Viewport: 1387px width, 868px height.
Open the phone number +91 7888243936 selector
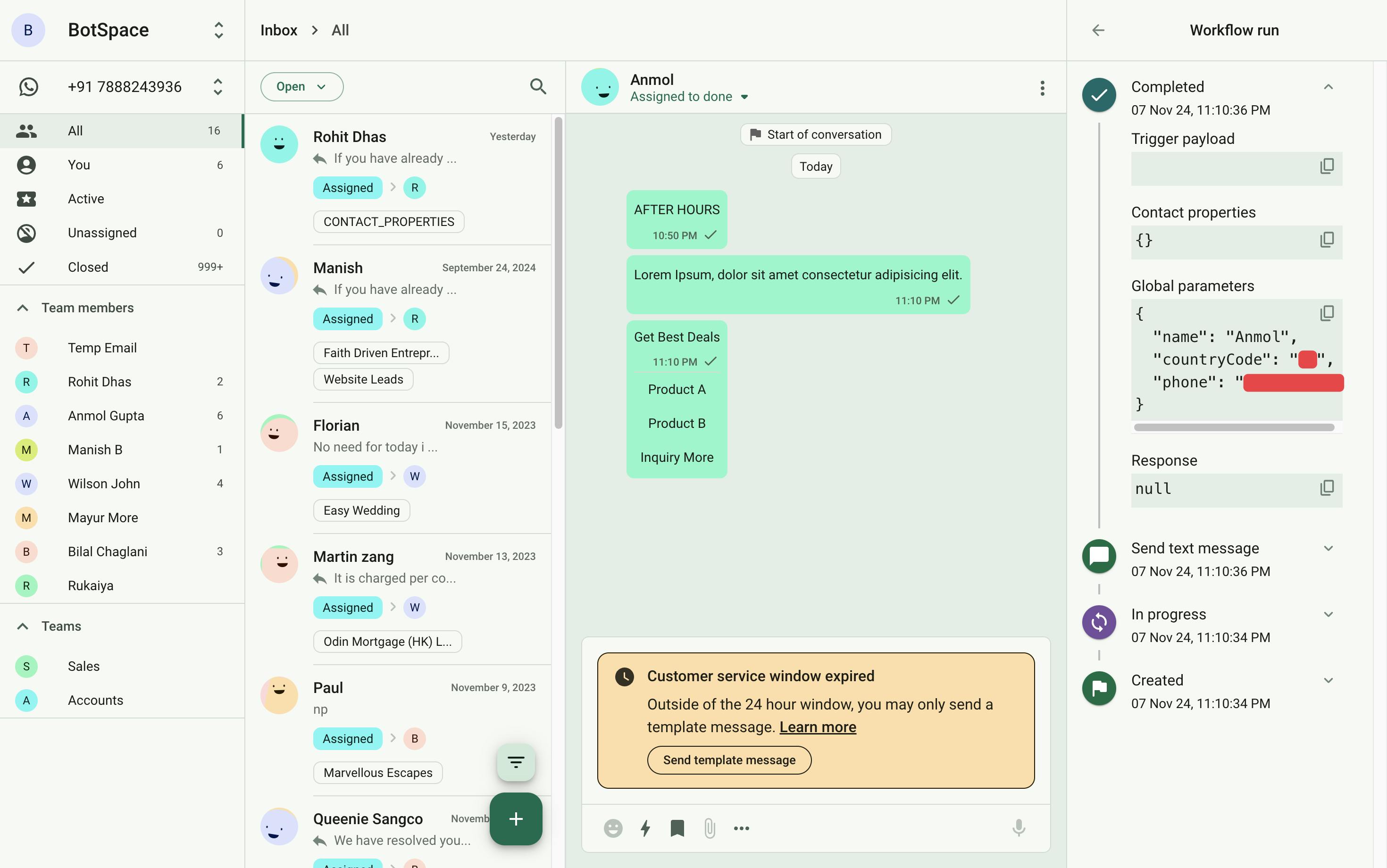217,87
